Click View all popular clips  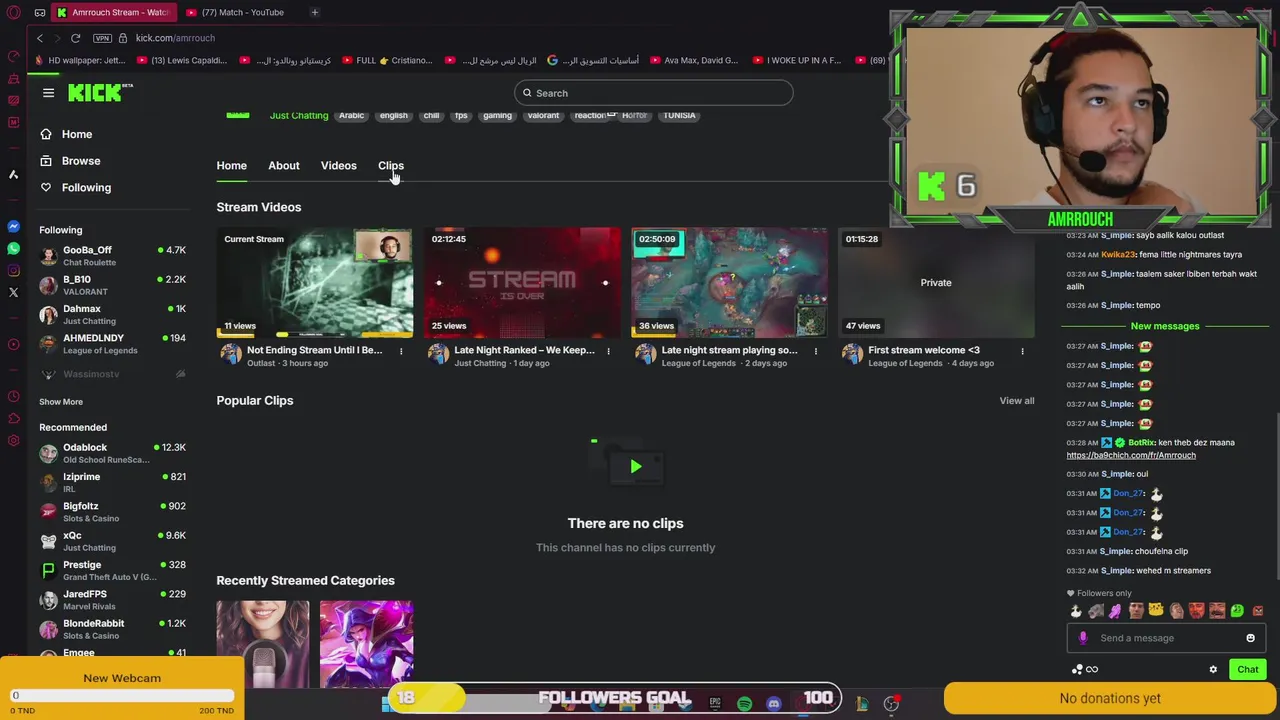click(x=1017, y=401)
